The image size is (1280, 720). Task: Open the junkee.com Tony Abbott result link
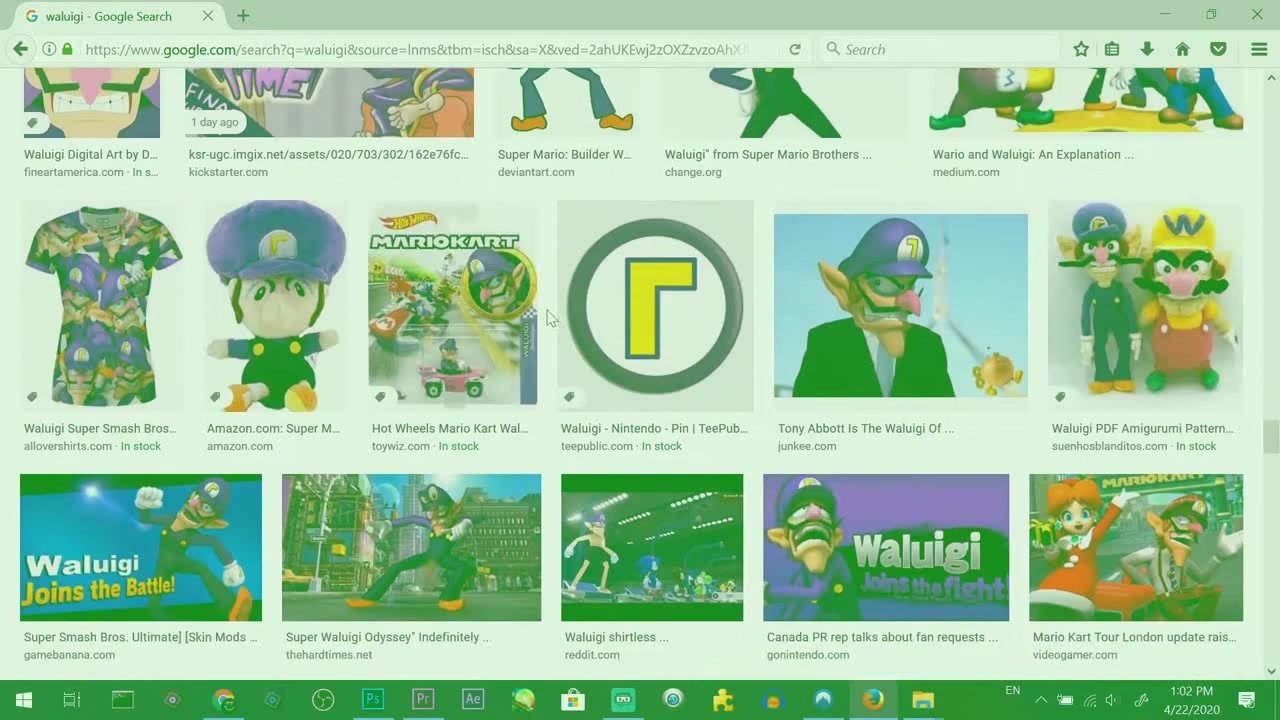pyautogui.click(x=865, y=428)
